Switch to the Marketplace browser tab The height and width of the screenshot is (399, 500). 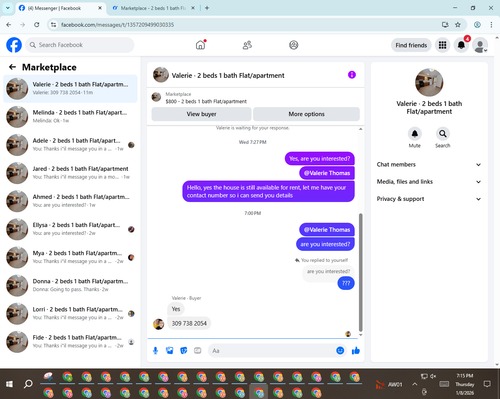pyautogui.click(x=153, y=8)
